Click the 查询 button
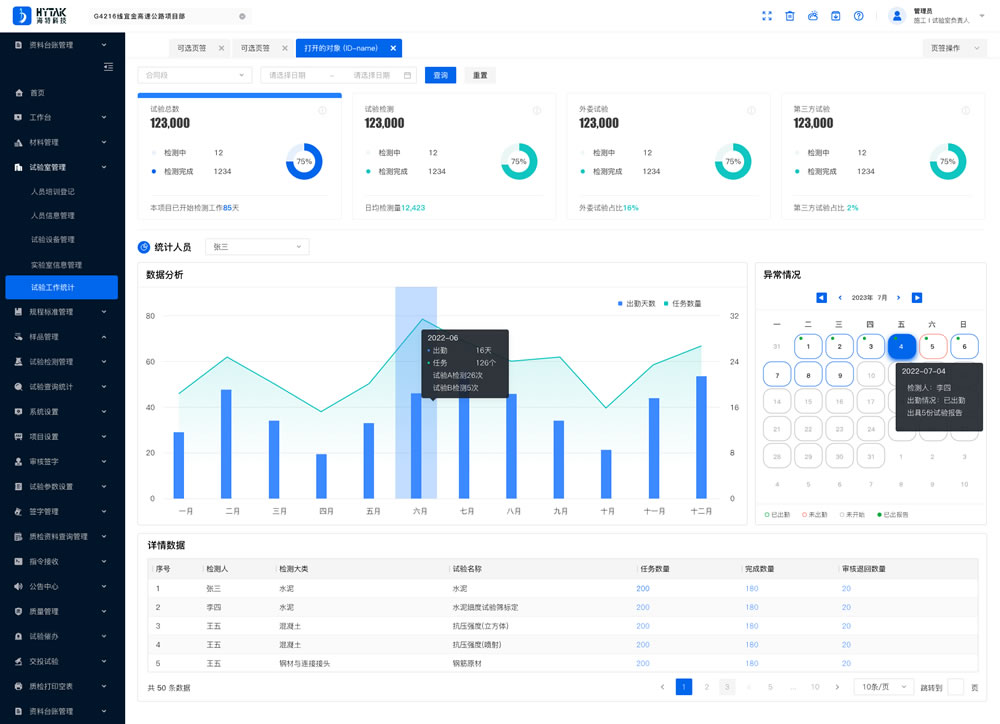1000x724 pixels. (x=440, y=75)
